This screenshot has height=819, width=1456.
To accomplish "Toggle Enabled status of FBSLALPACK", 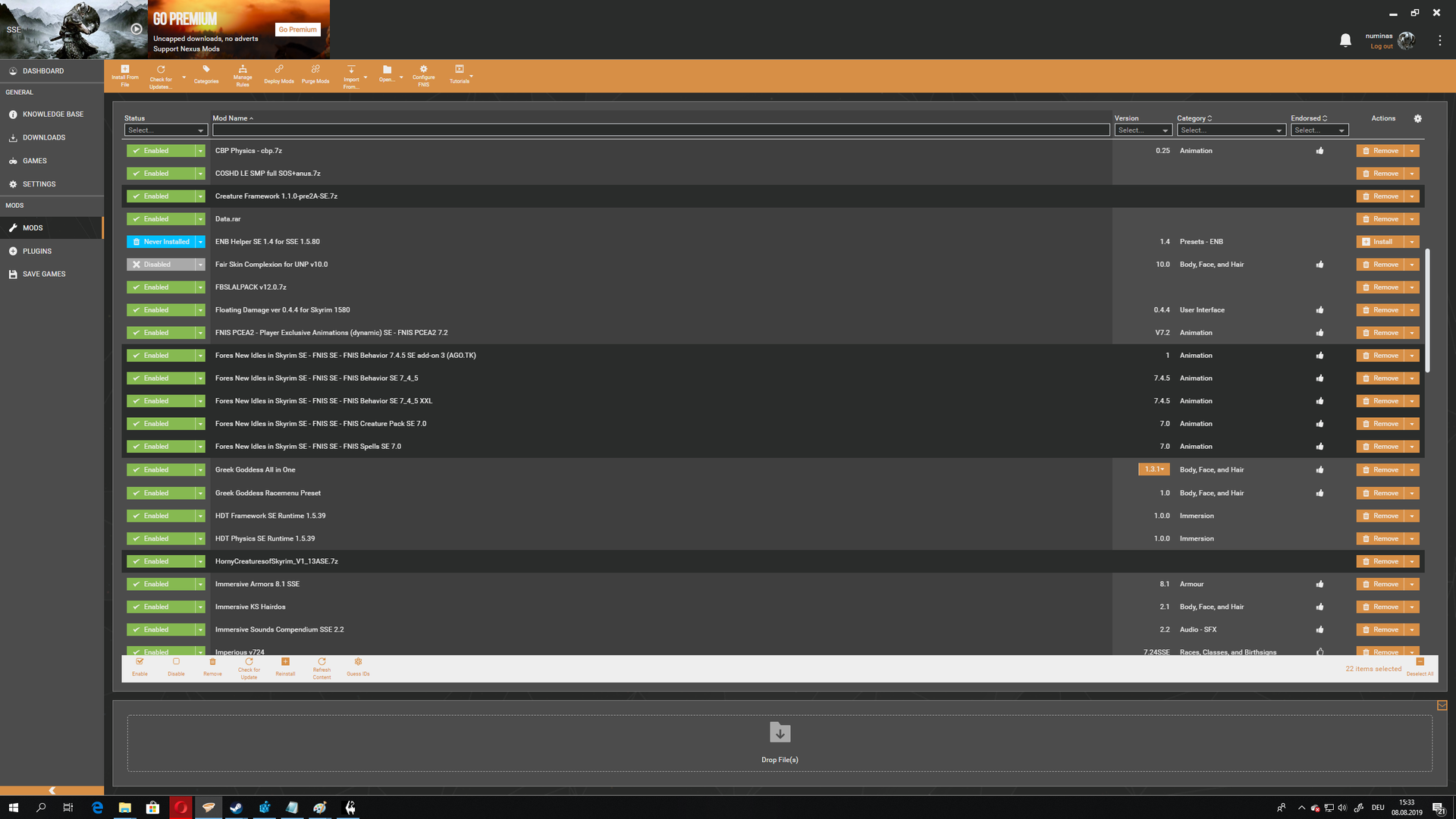I will click(x=161, y=287).
